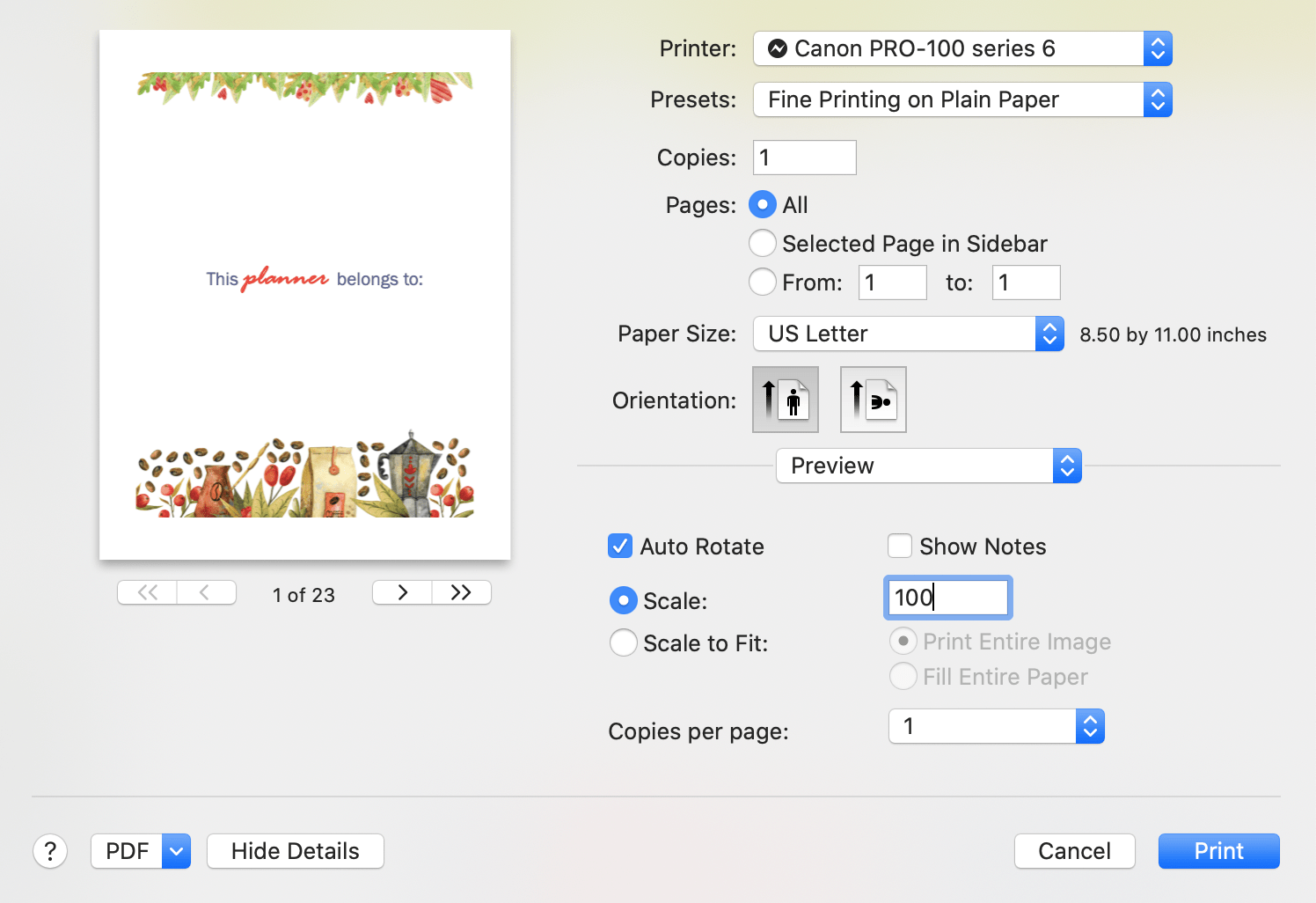Image resolution: width=1316 pixels, height=903 pixels.
Task: Go back to the previous preview page
Action: 207,592
